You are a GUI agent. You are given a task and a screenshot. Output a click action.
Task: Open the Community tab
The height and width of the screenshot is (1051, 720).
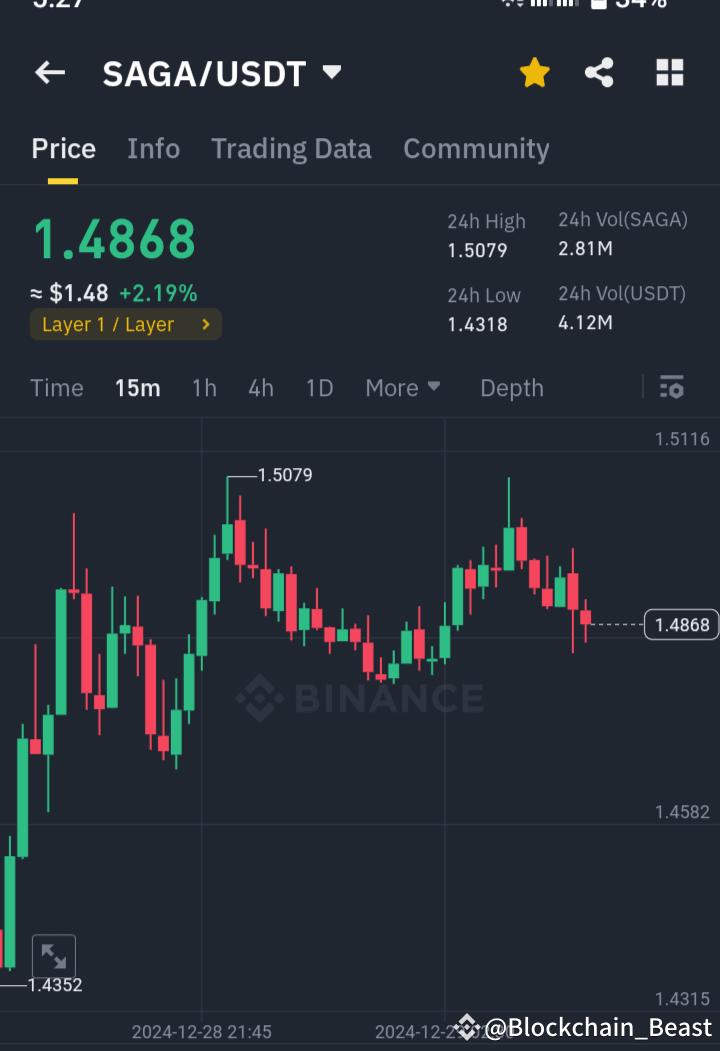coord(476,148)
